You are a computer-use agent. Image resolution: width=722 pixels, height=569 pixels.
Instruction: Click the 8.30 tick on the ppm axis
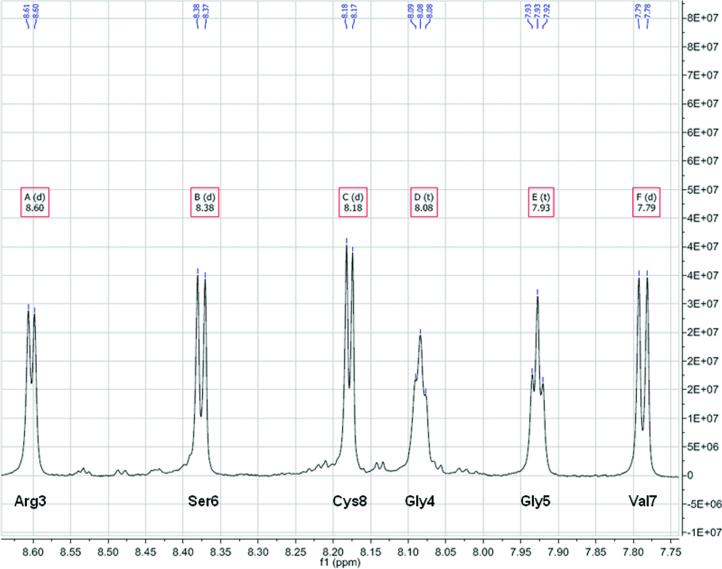258,549
